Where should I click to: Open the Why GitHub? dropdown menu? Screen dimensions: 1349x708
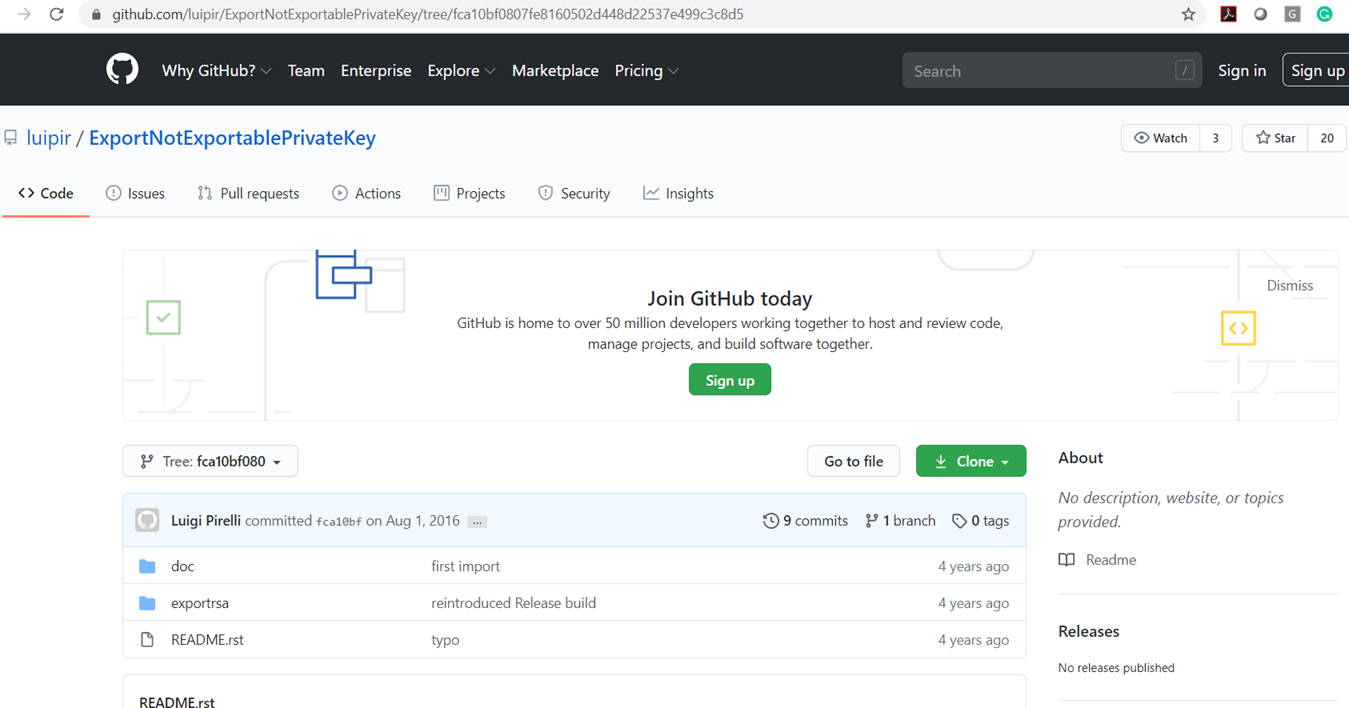(216, 71)
